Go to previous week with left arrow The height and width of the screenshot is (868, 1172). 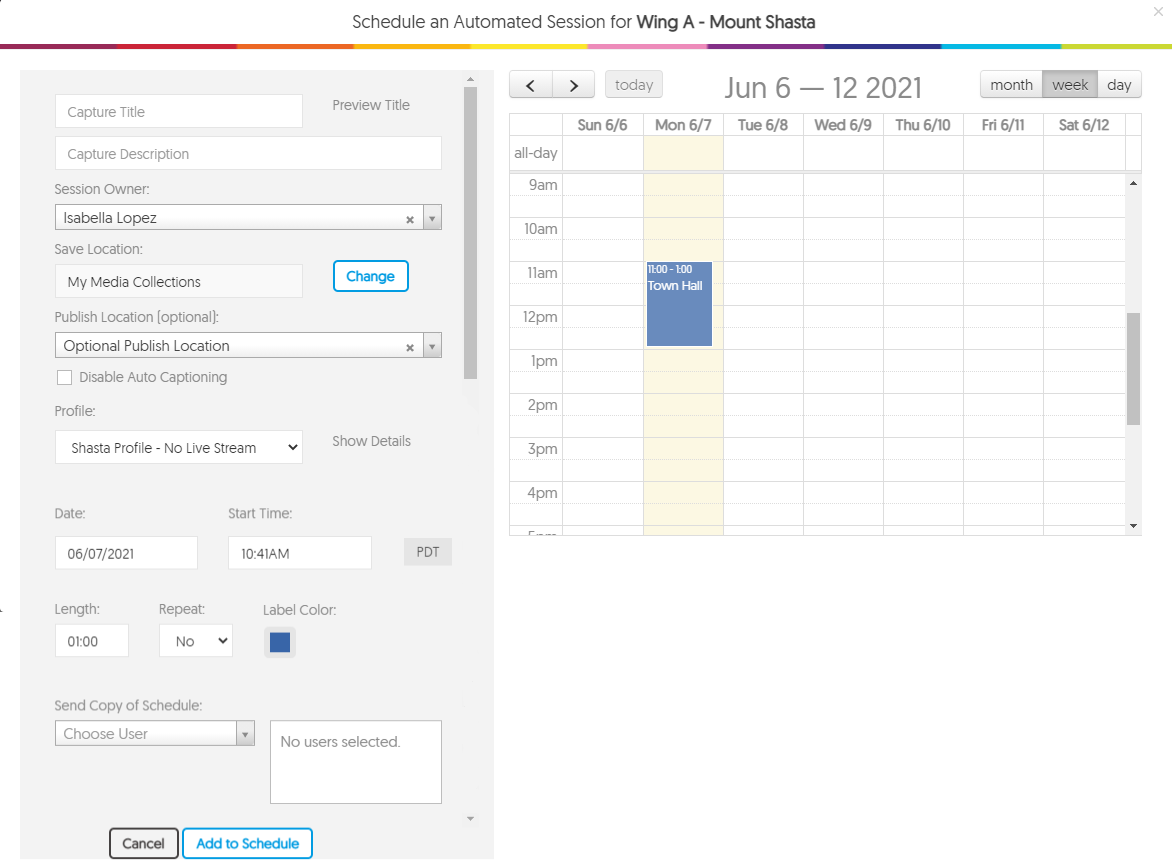531,85
